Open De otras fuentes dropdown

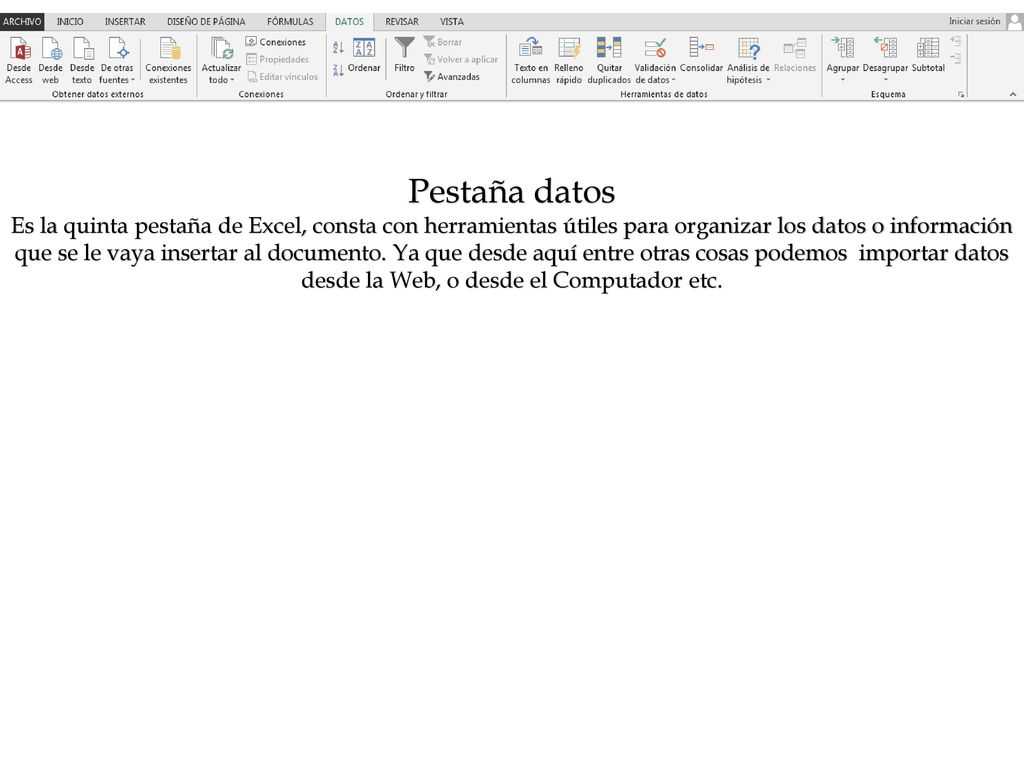[x=117, y=60]
